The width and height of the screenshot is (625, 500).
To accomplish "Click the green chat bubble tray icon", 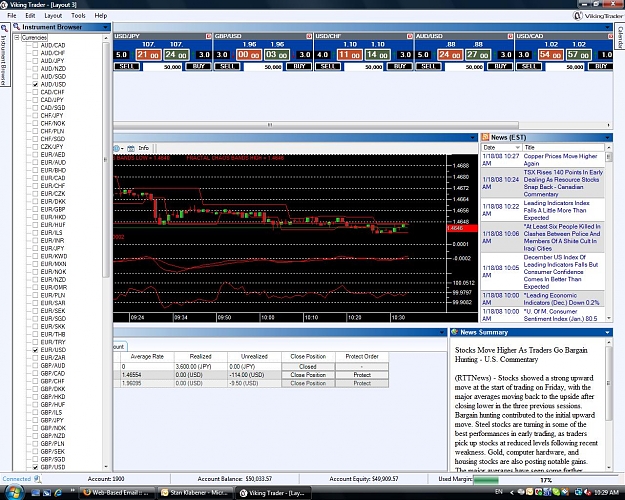I will coord(556,492).
